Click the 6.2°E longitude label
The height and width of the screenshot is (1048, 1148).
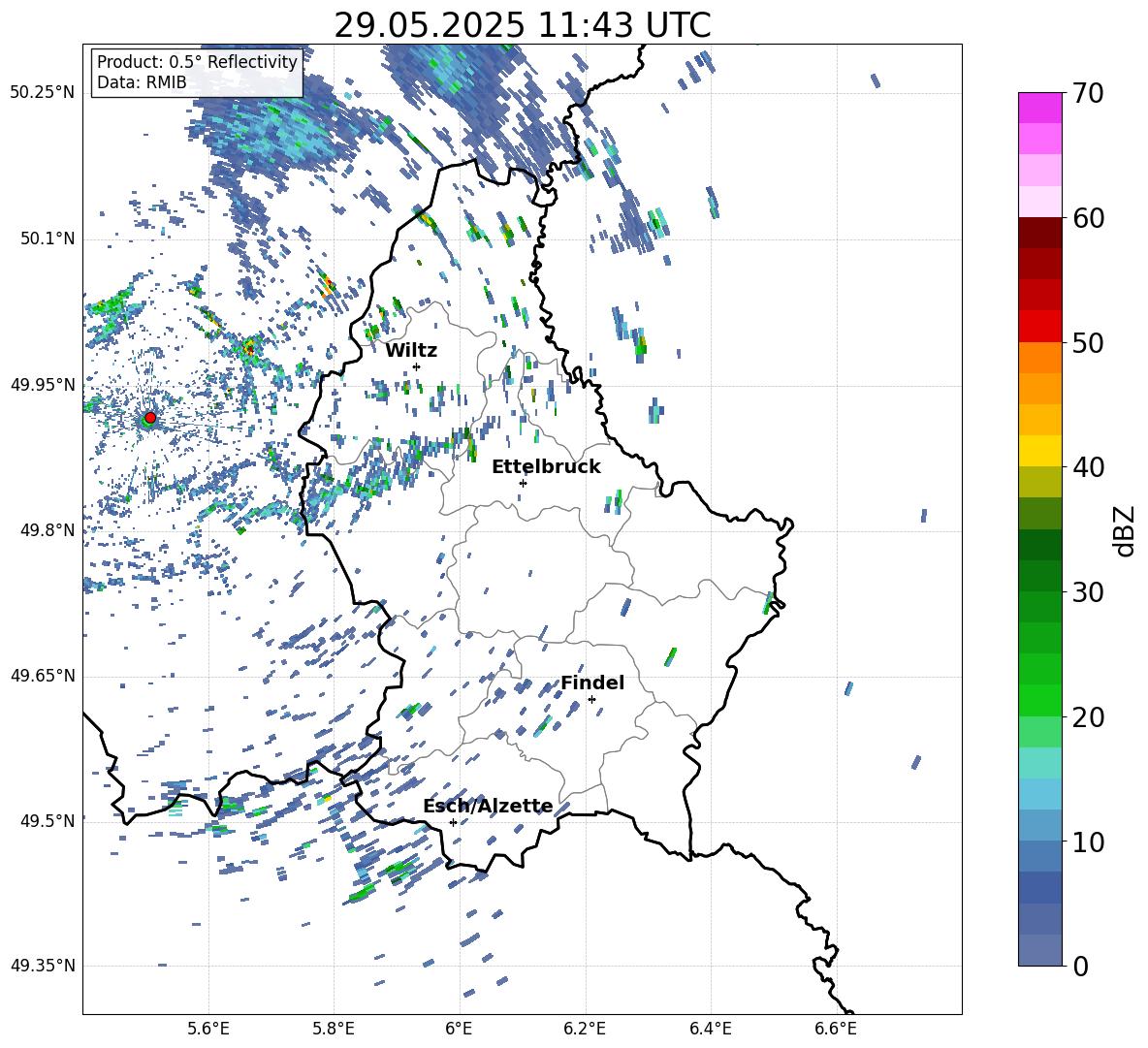pos(585,1029)
